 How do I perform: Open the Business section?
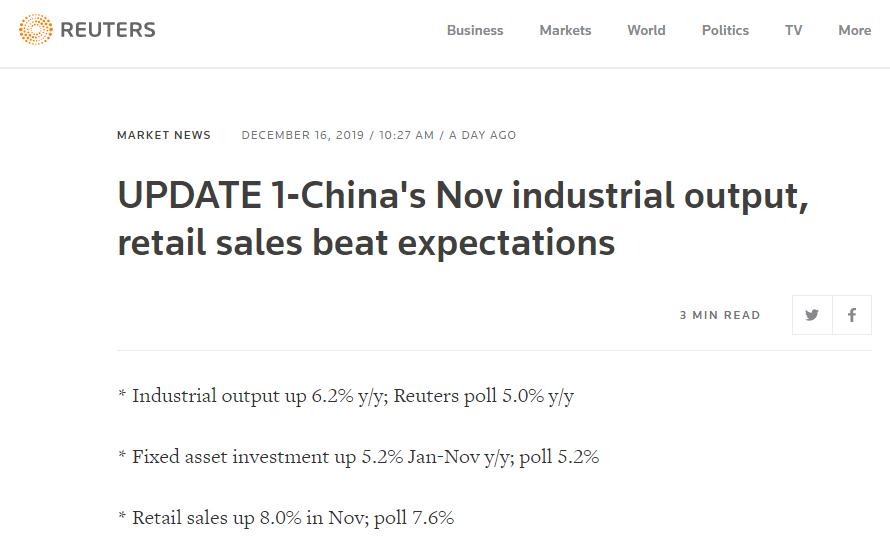pyautogui.click(x=475, y=30)
